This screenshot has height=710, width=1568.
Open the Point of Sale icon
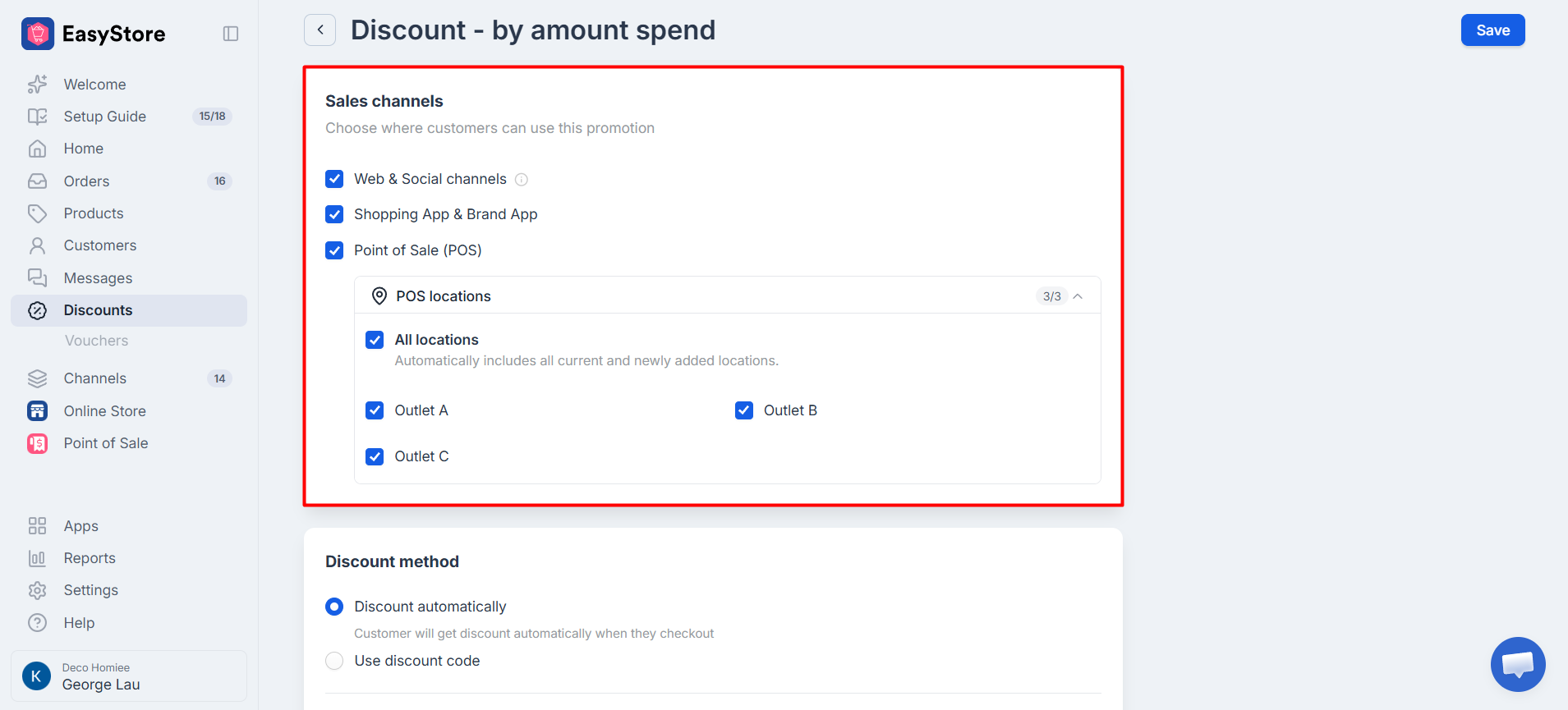38,443
